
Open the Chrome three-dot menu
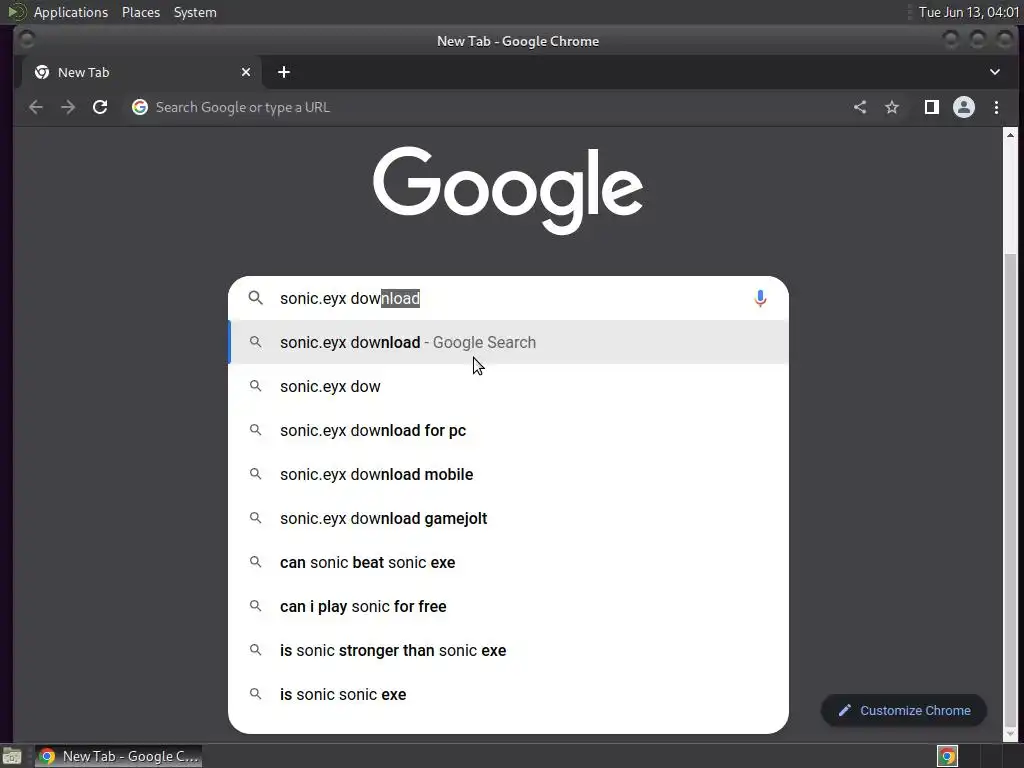click(x=997, y=107)
